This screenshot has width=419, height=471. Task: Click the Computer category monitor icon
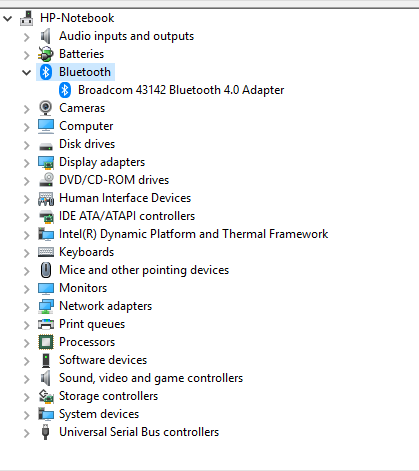(x=46, y=126)
